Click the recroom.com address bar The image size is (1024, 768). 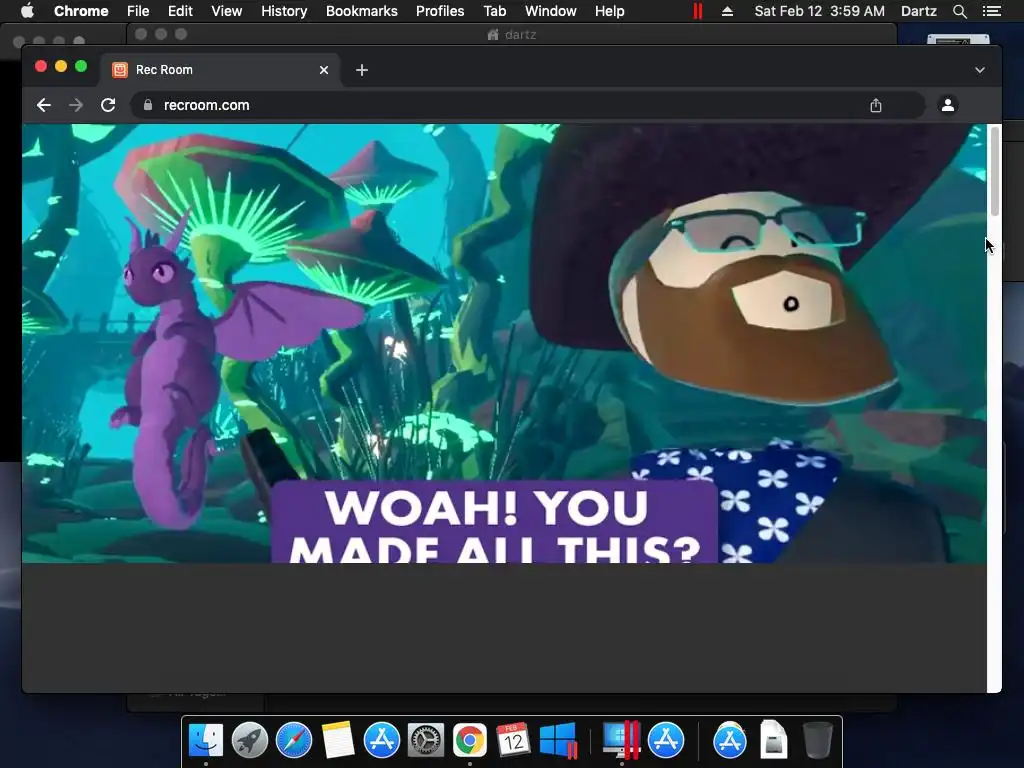[x=528, y=105]
